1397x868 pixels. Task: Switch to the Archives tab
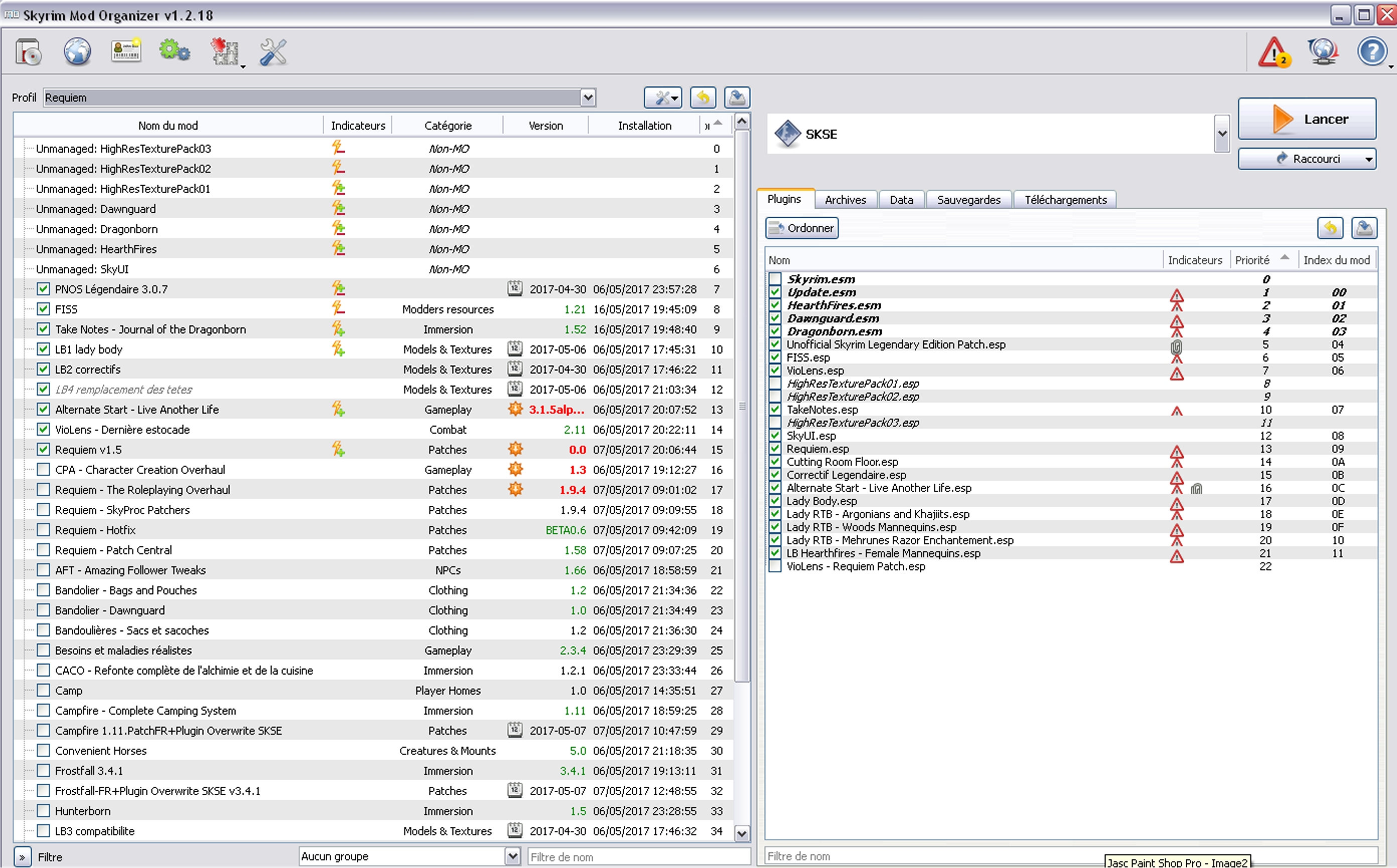click(x=845, y=200)
